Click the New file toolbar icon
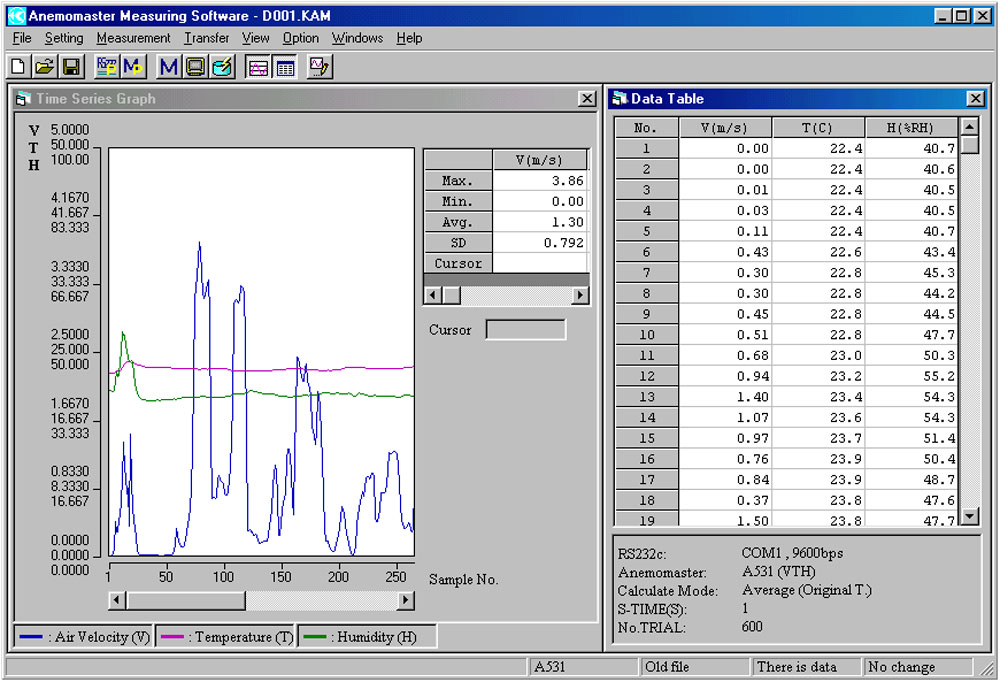 coord(18,67)
